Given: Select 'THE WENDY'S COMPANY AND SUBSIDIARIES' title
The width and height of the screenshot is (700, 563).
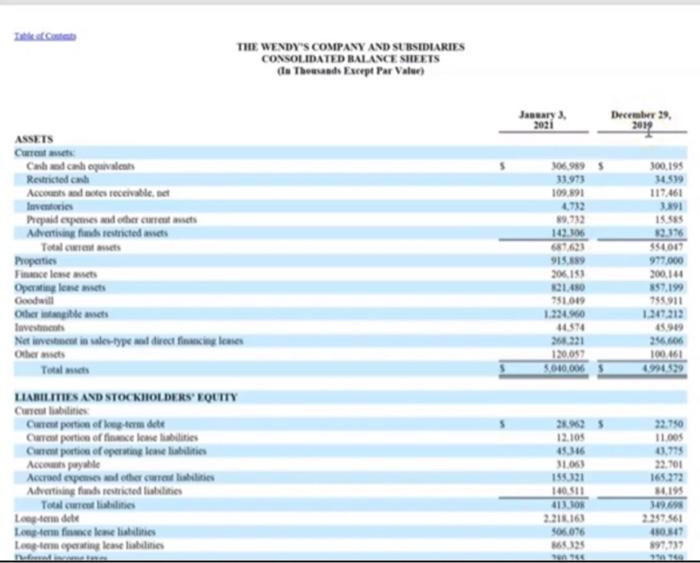Looking at the screenshot, I should pos(350,47).
